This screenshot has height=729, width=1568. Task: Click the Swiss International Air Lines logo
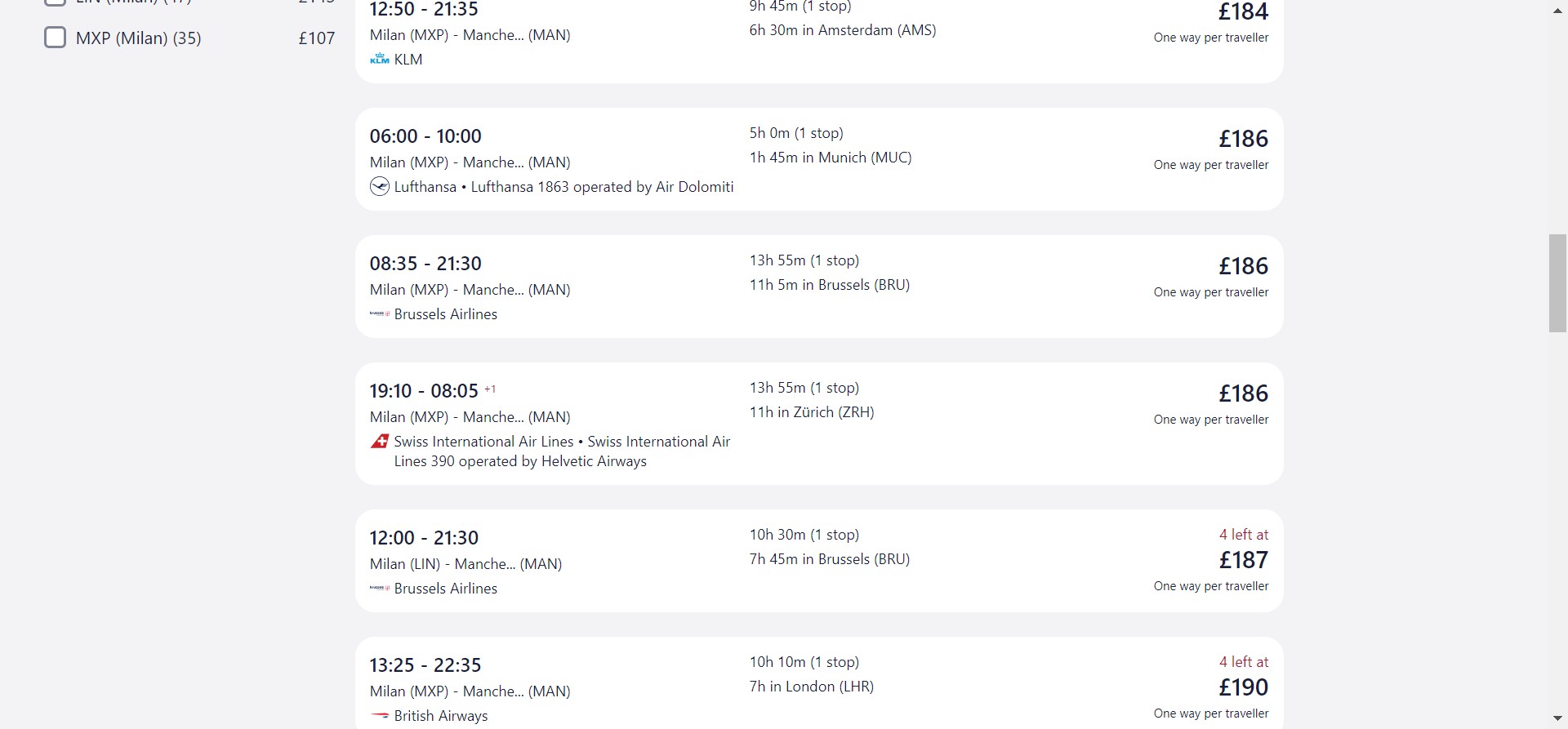tap(380, 442)
